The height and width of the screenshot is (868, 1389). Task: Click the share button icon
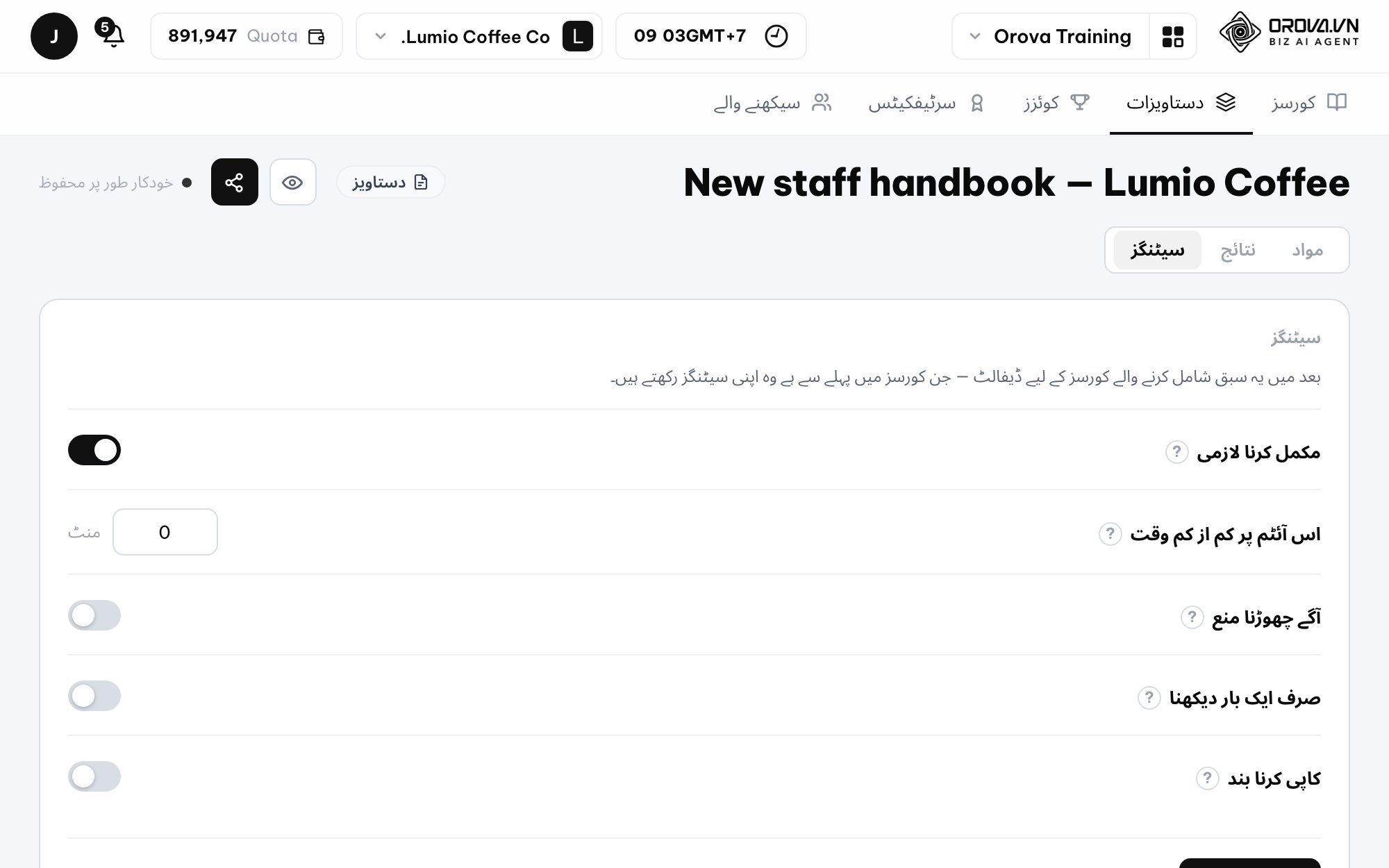pyautogui.click(x=235, y=182)
